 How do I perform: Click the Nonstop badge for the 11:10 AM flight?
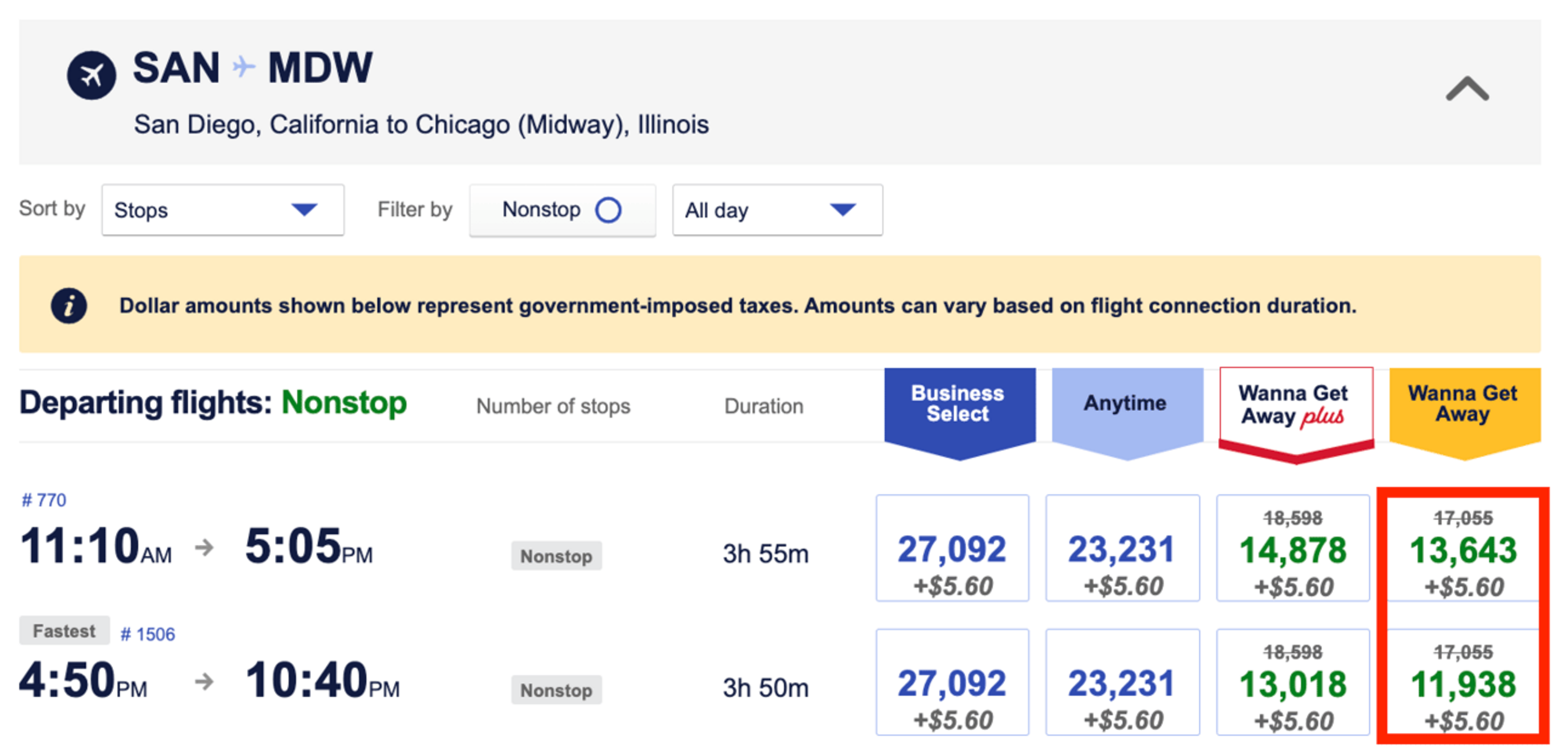[x=556, y=556]
